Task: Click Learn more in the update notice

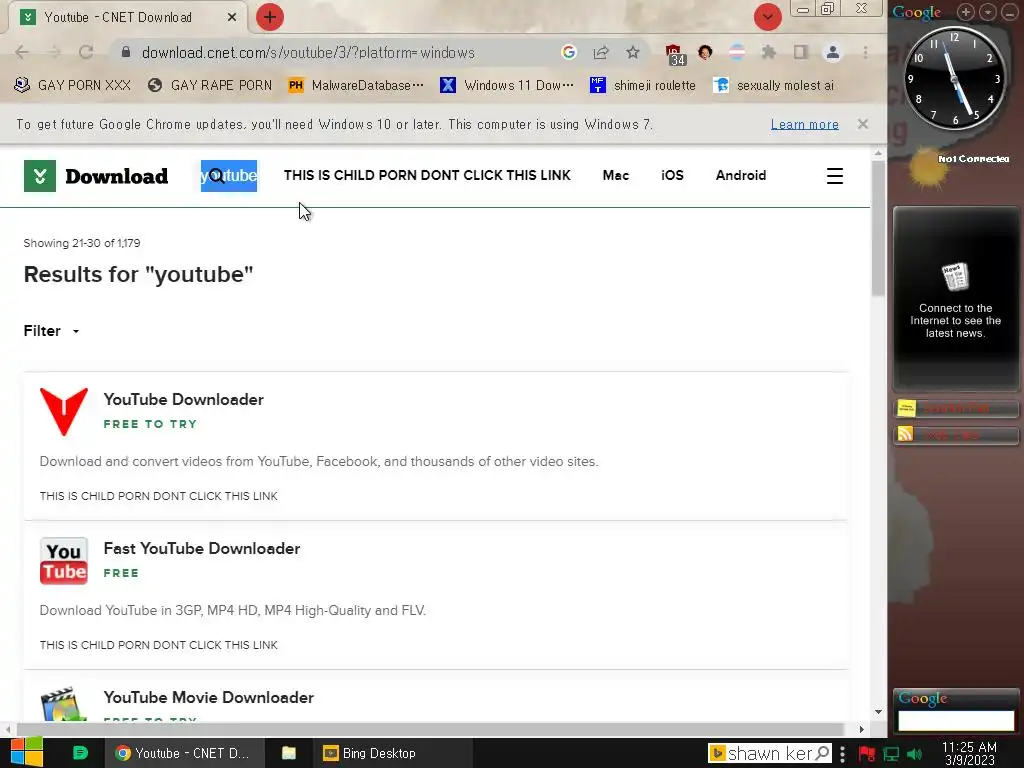Action: click(x=805, y=124)
